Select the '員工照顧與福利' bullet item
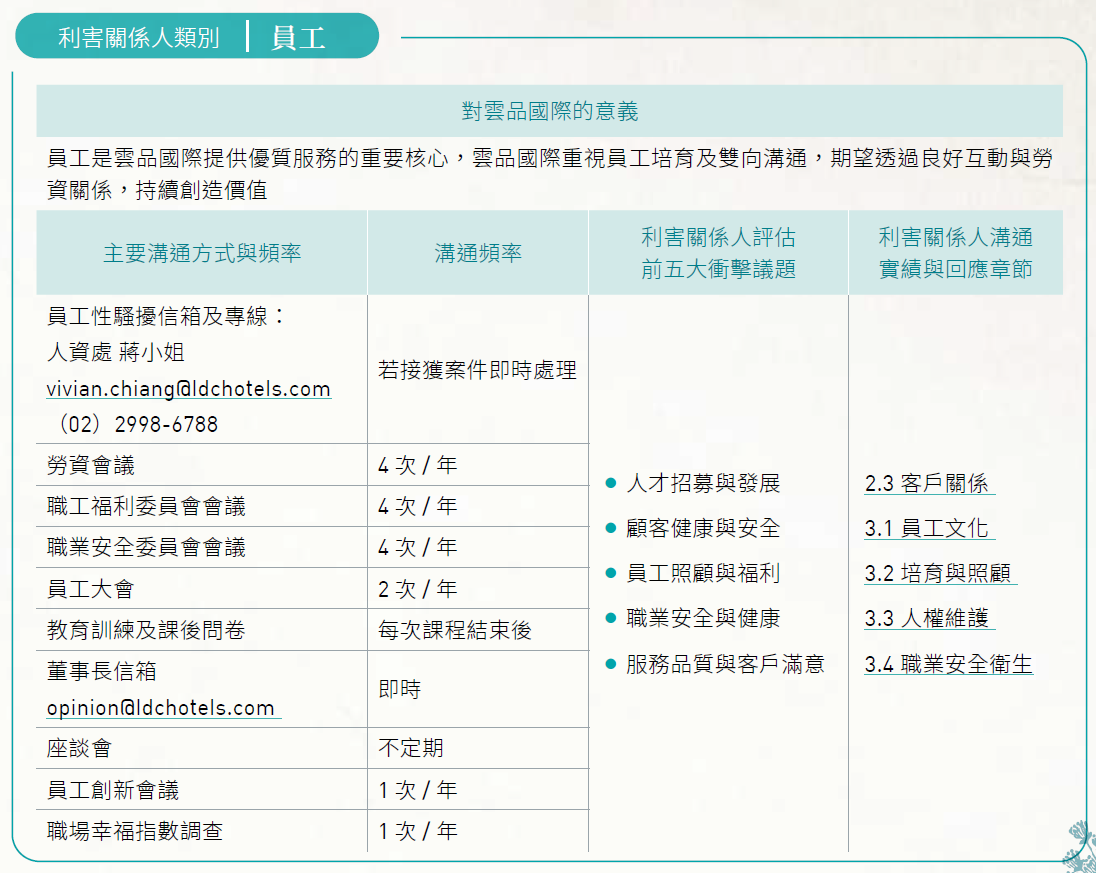The image size is (1096, 873). [693, 573]
